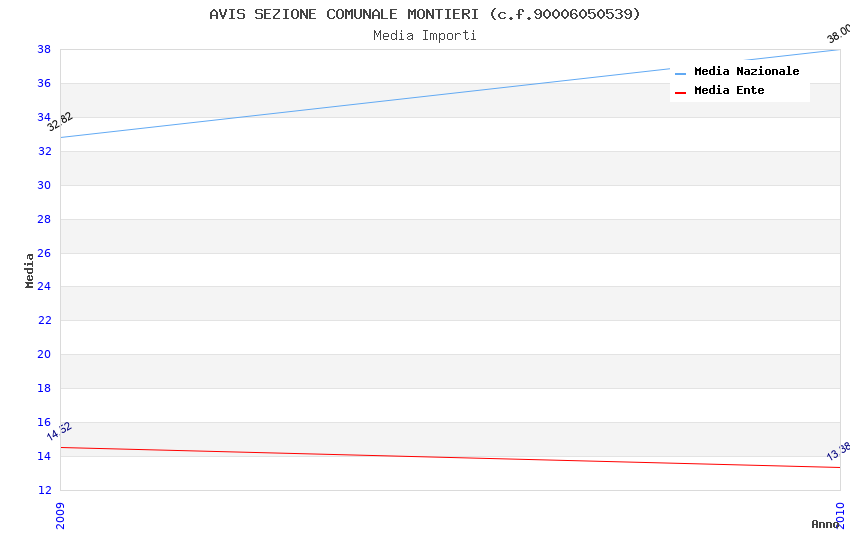Click the red Media Ente legend swatch
850x550 pixels.
pos(680,93)
